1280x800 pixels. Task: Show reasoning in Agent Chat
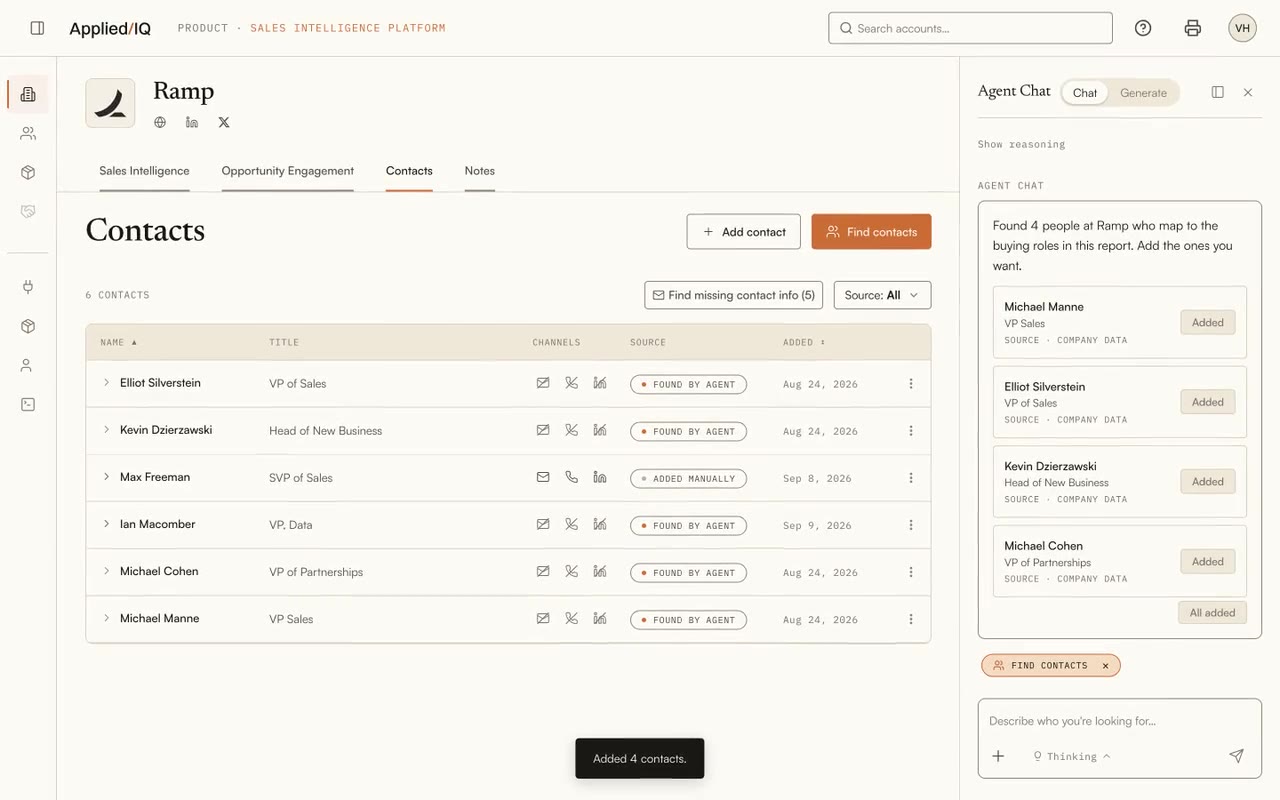click(x=1021, y=144)
